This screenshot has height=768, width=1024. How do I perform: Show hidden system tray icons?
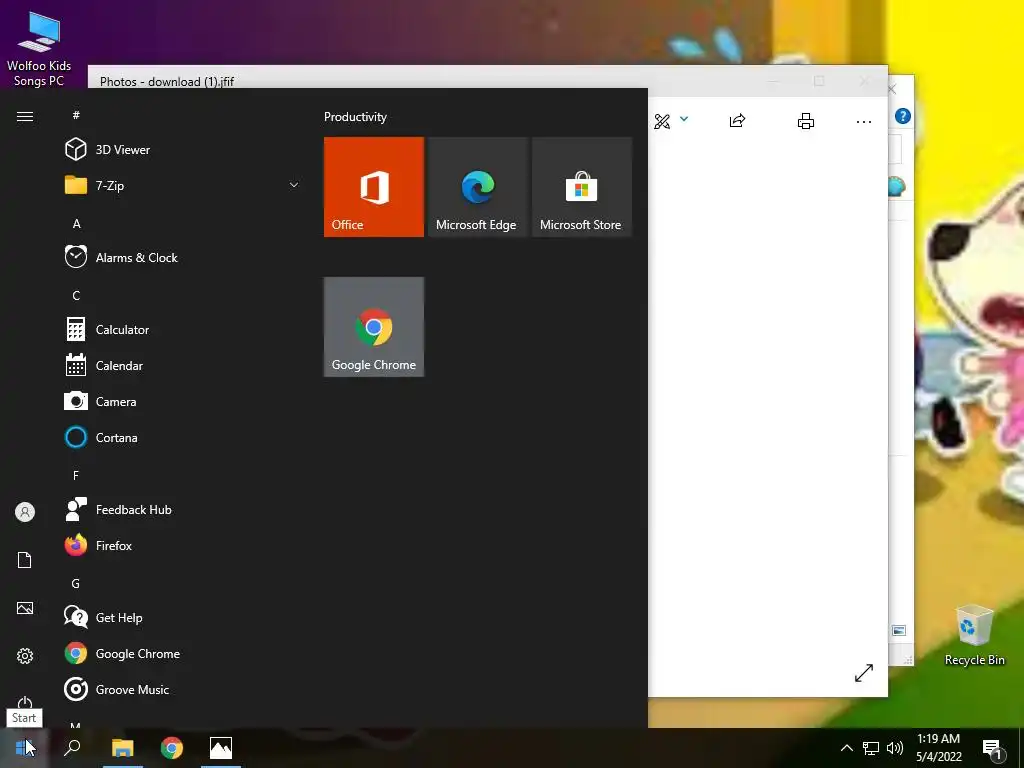click(846, 748)
